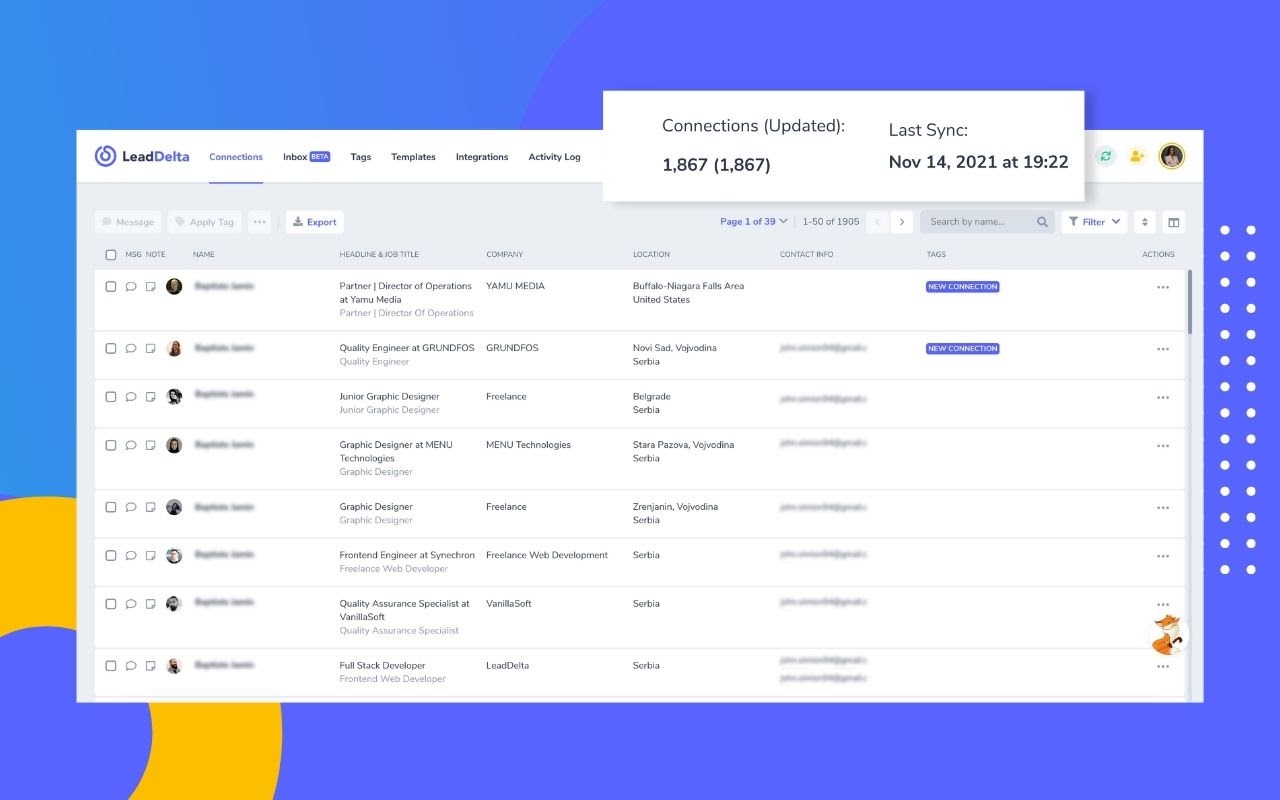Click the table vertical scrollbar

(1189, 302)
